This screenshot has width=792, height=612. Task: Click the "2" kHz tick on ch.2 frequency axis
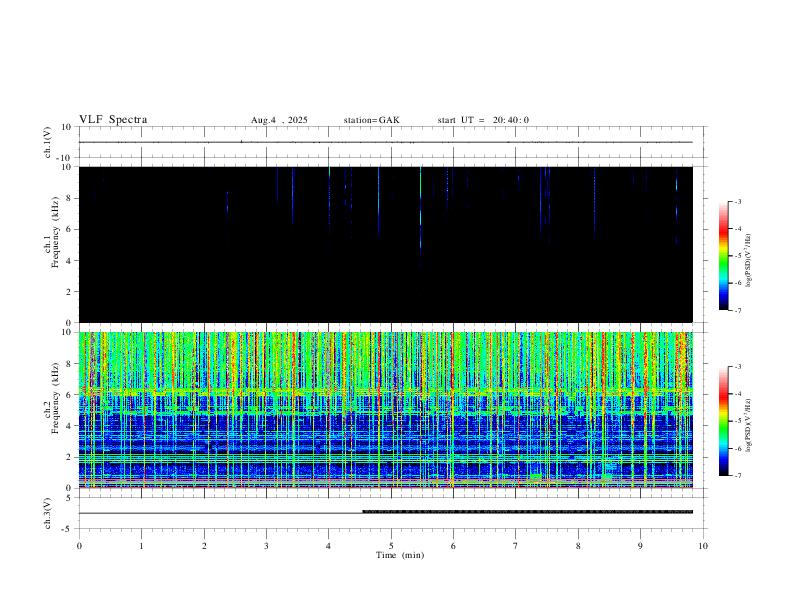[x=70, y=457]
